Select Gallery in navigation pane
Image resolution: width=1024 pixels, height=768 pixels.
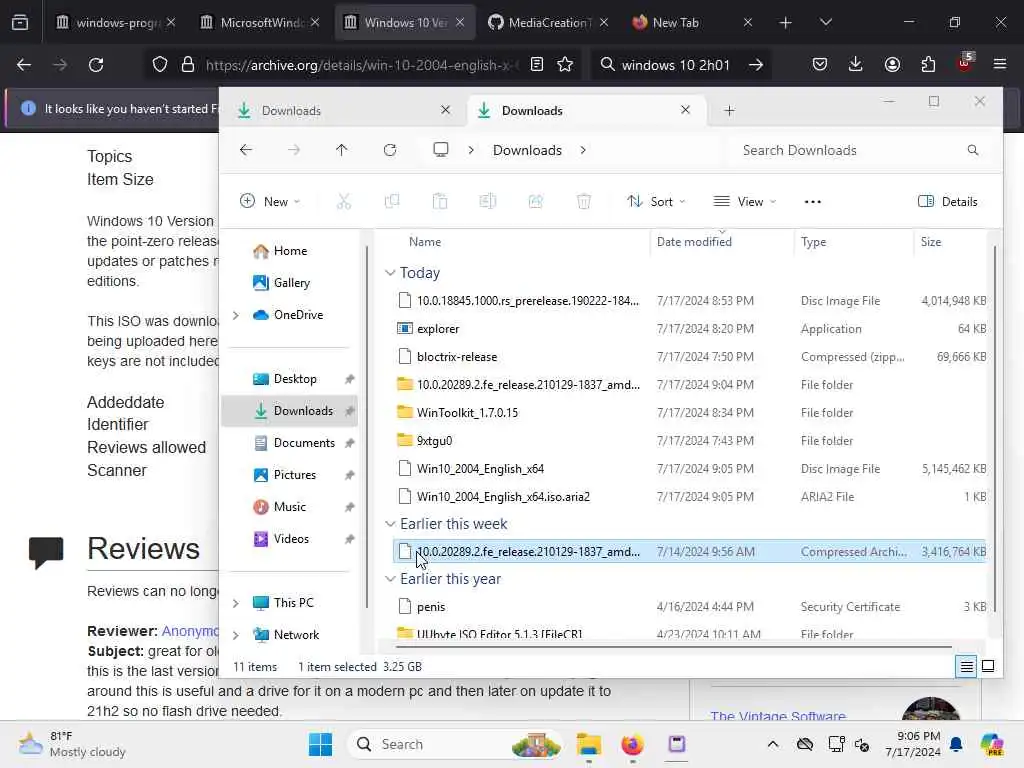291,283
